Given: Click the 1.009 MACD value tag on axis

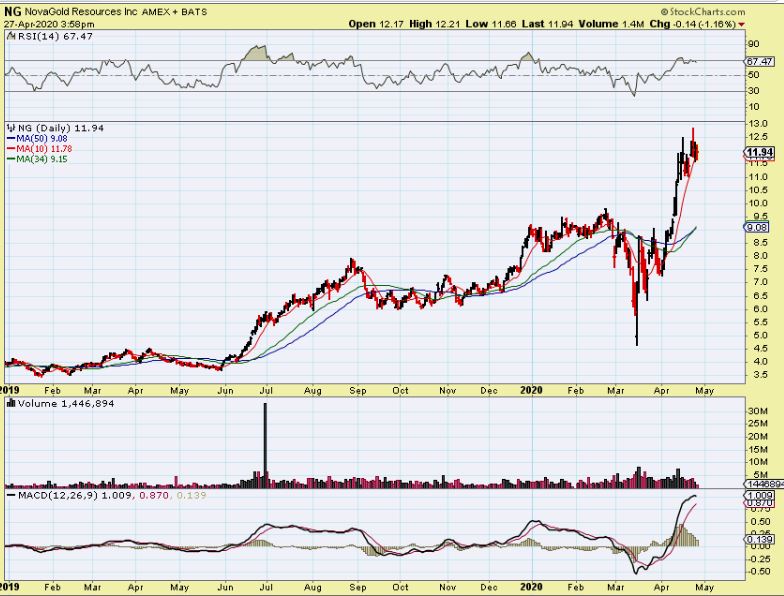Looking at the screenshot, I should pyautogui.click(x=760, y=495).
